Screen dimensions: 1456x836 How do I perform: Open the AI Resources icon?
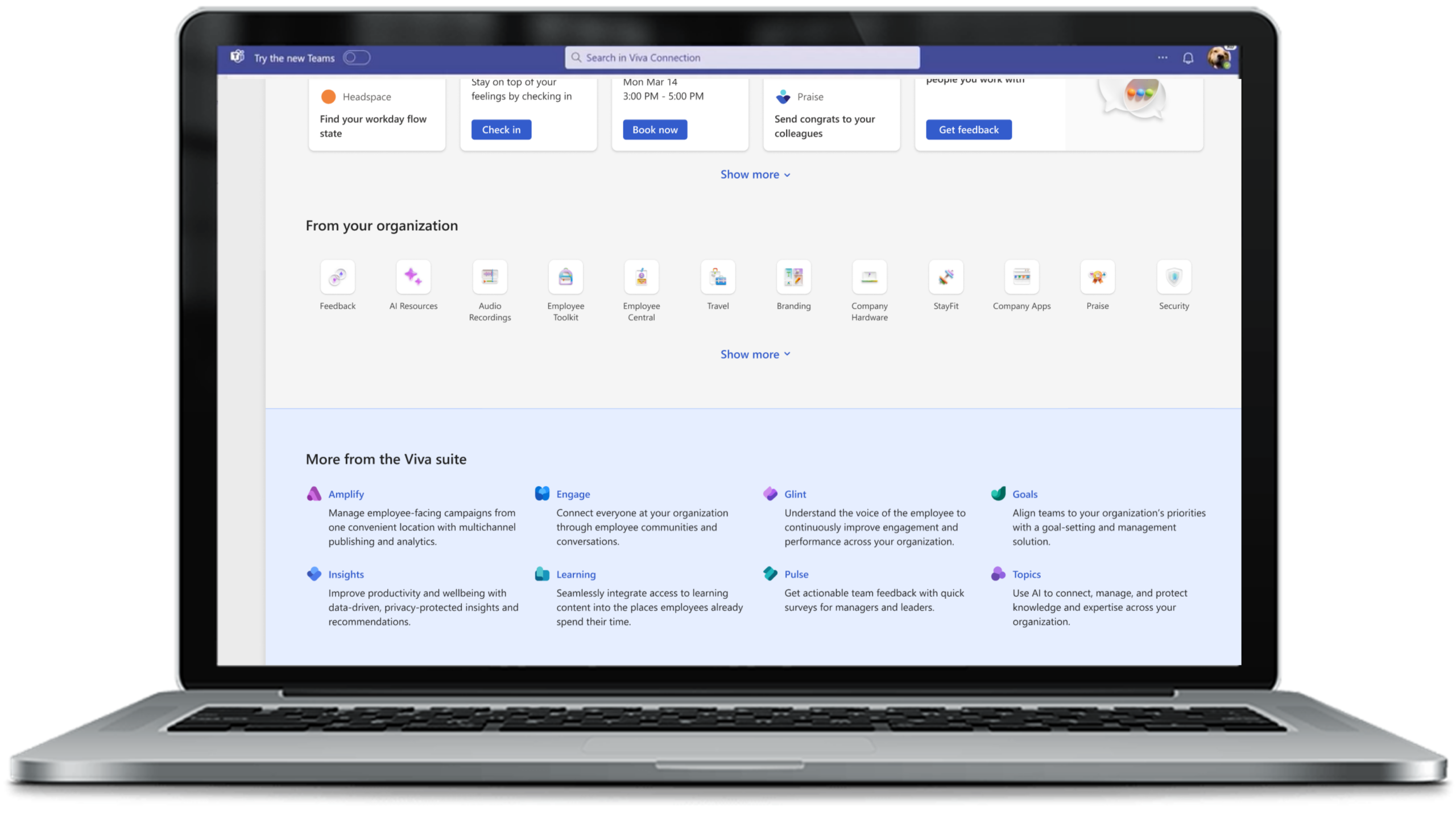[x=413, y=277]
